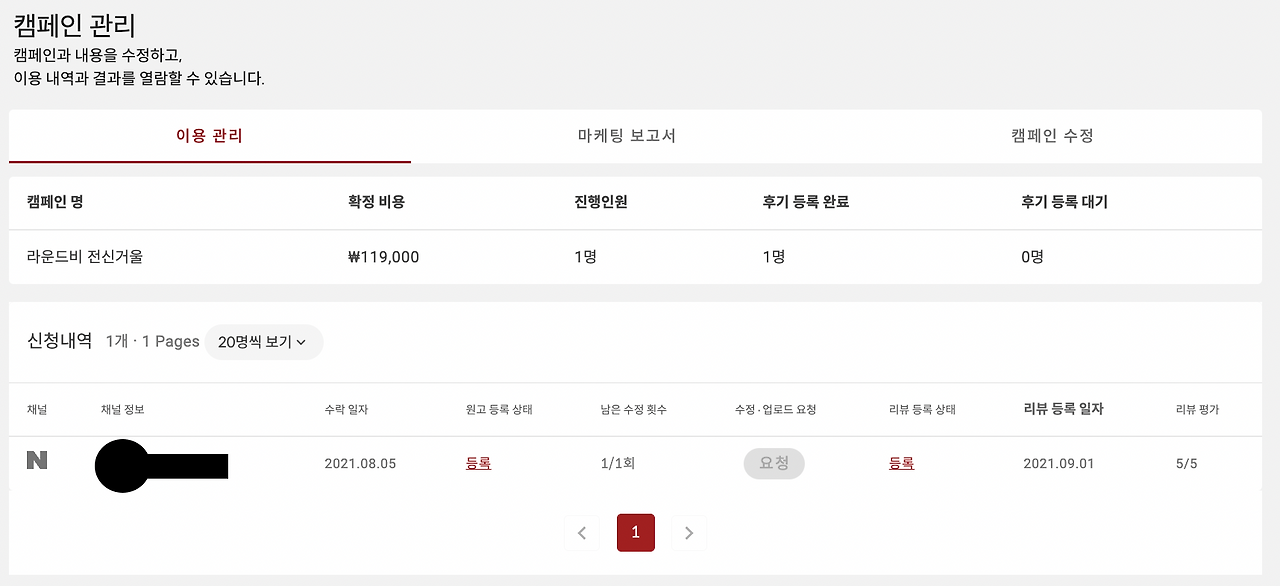Select the blacked-out channel info thumbnail
The image size is (1280, 586).
[160, 463]
